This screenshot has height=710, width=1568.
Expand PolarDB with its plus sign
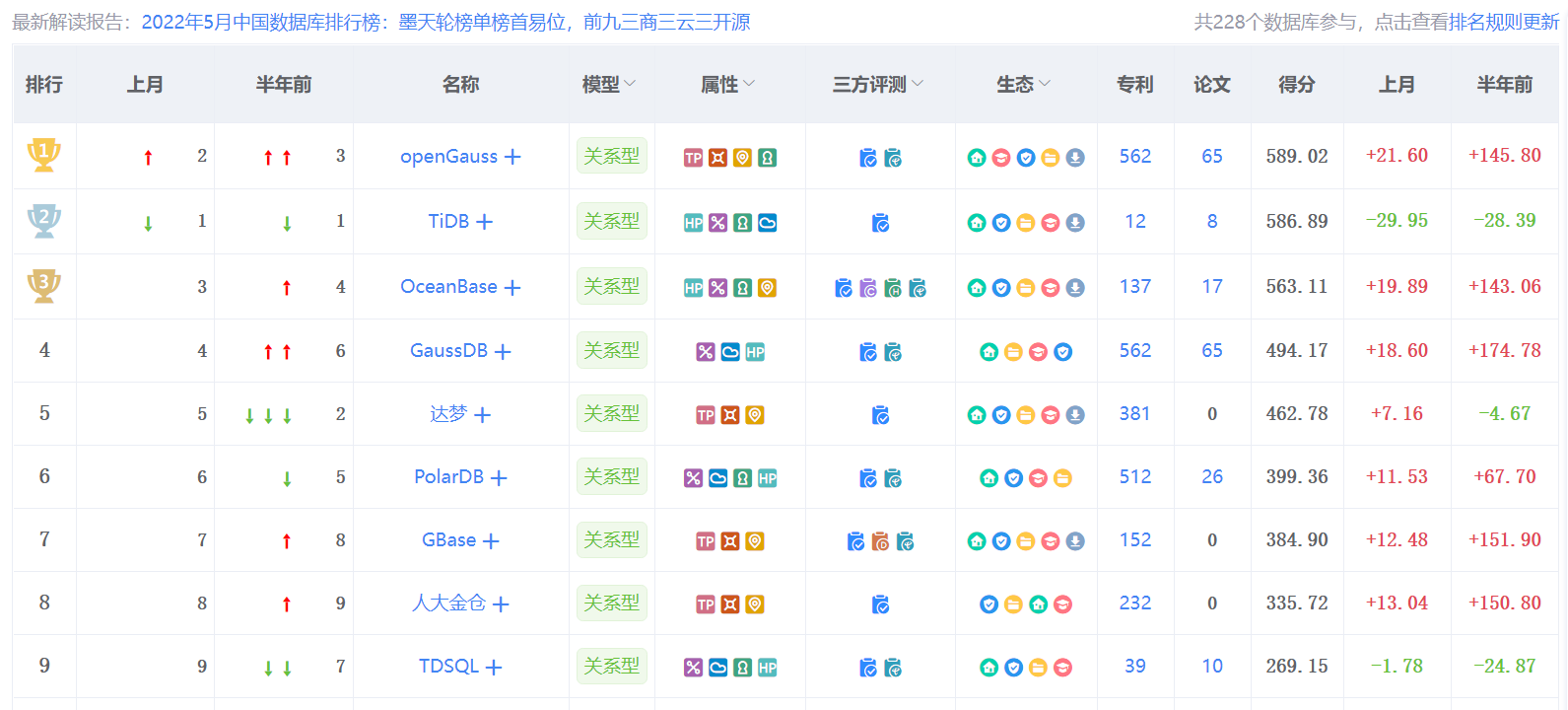click(x=499, y=477)
